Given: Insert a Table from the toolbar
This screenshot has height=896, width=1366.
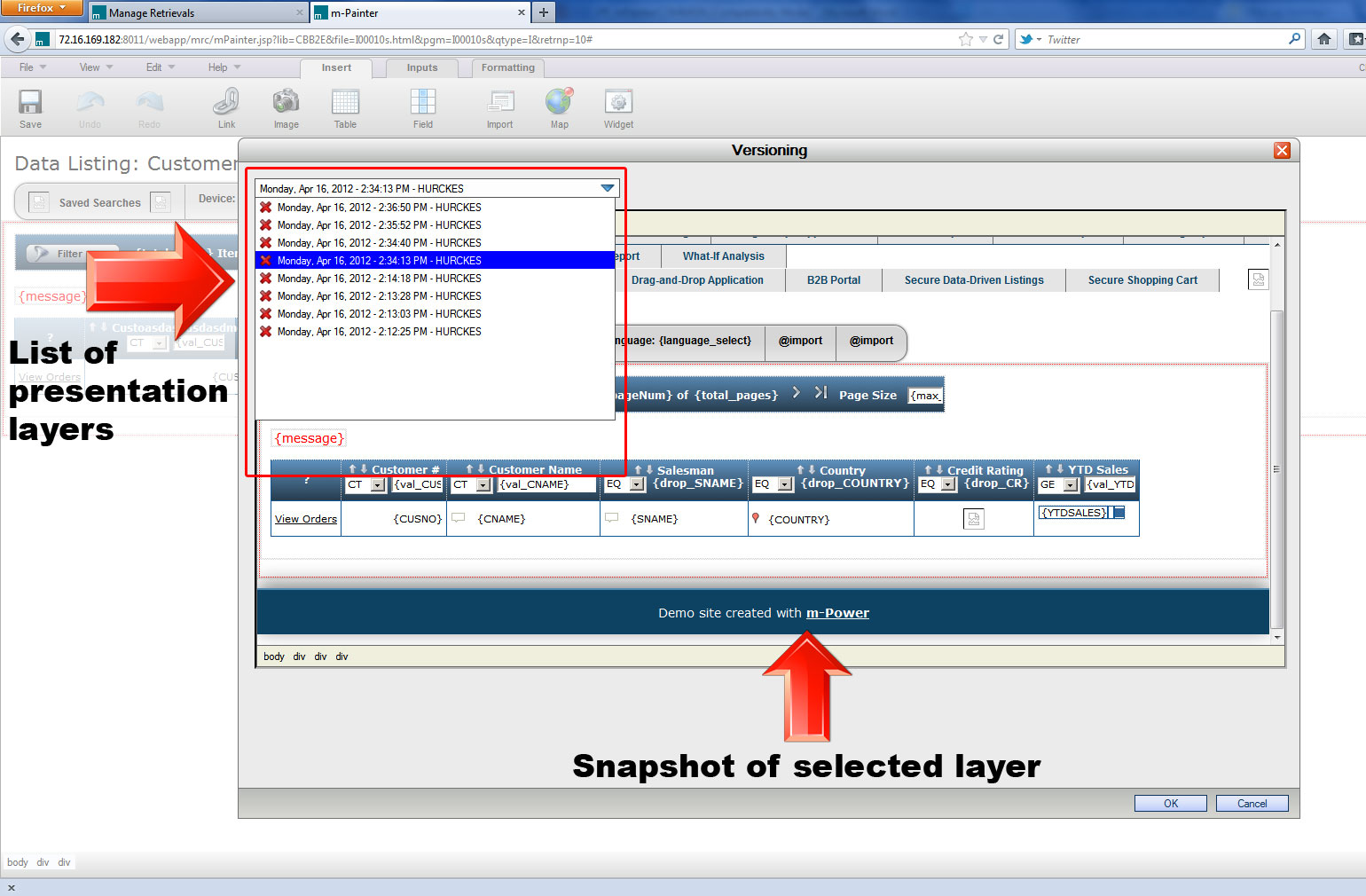Looking at the screenshot, I should [345, 103].
